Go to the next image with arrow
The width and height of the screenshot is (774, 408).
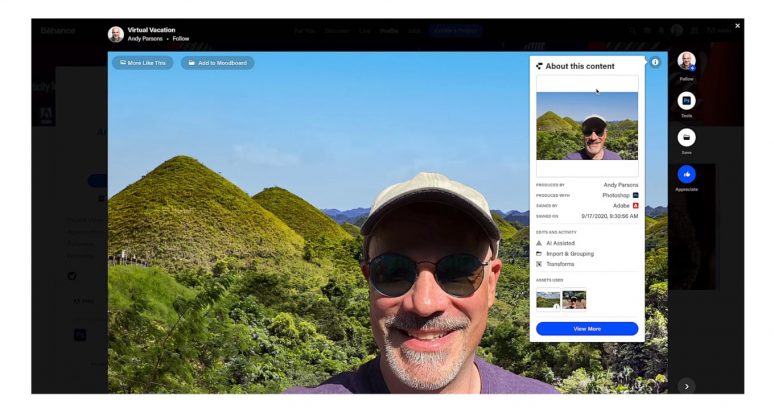click(686, 385)
